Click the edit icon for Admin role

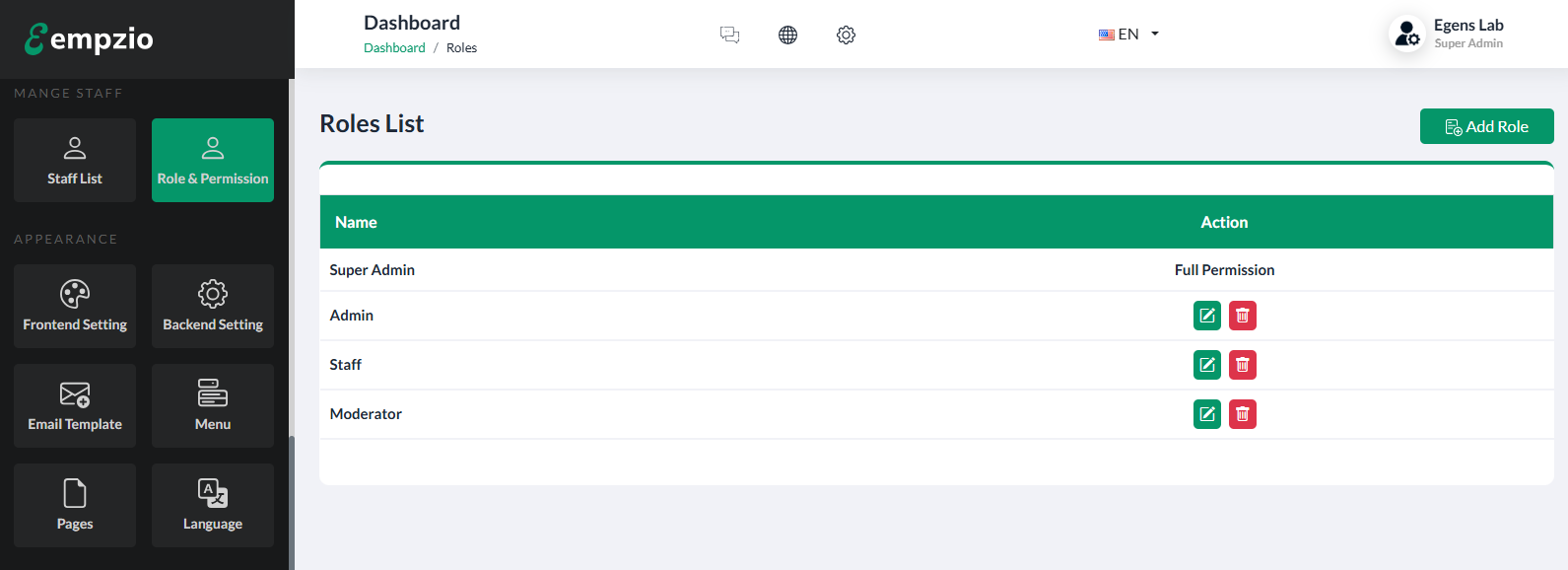pos(1206,316)
